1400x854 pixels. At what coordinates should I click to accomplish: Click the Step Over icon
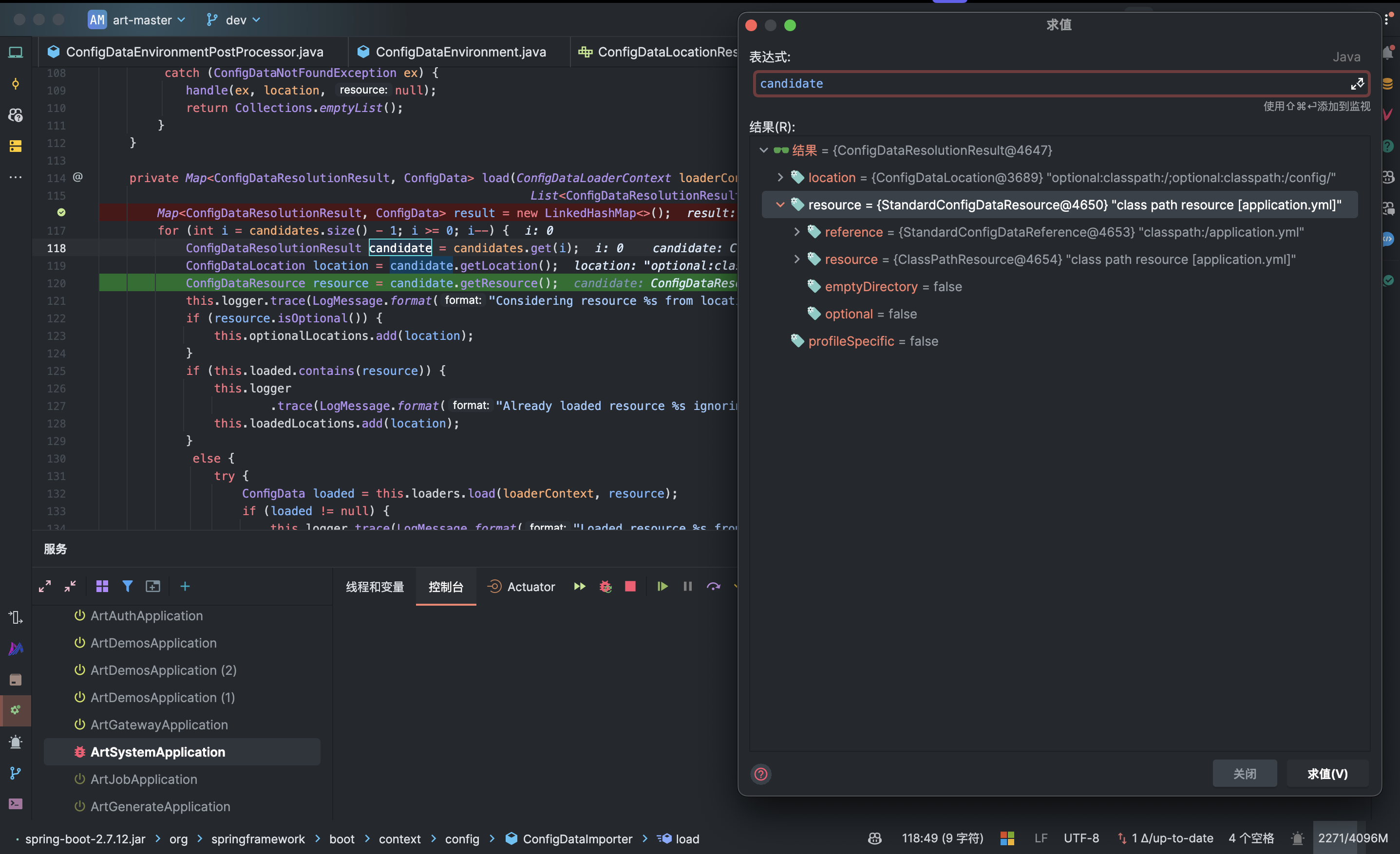[x=713, y=587]
